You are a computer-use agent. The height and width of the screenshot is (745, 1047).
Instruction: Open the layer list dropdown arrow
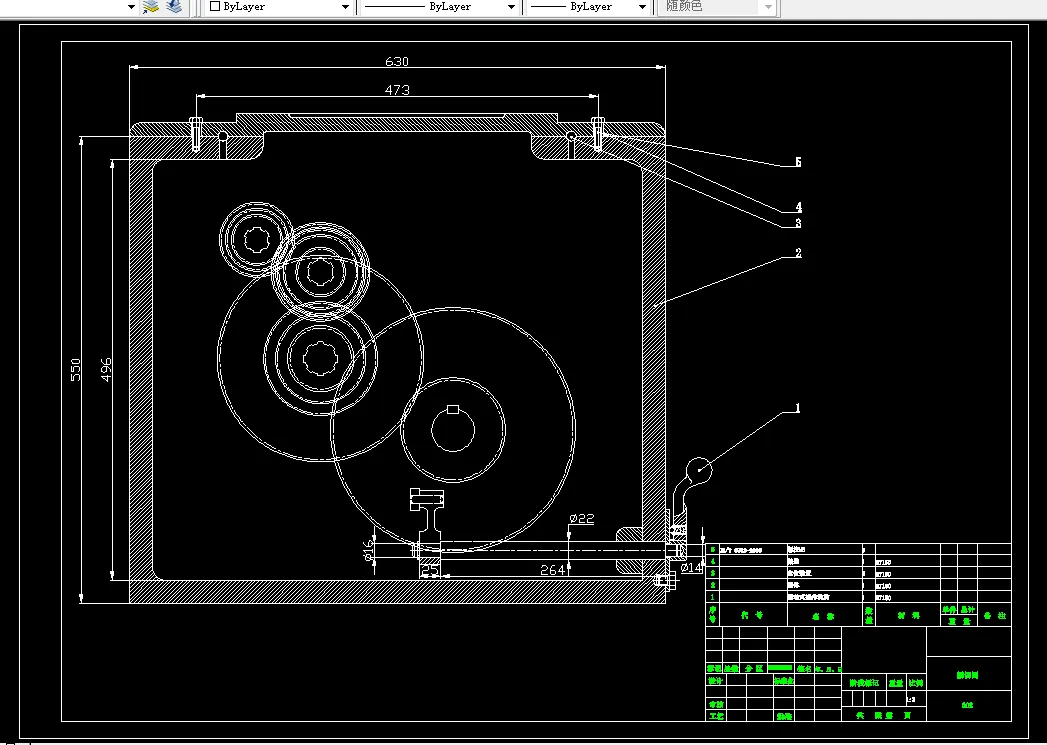132,7
